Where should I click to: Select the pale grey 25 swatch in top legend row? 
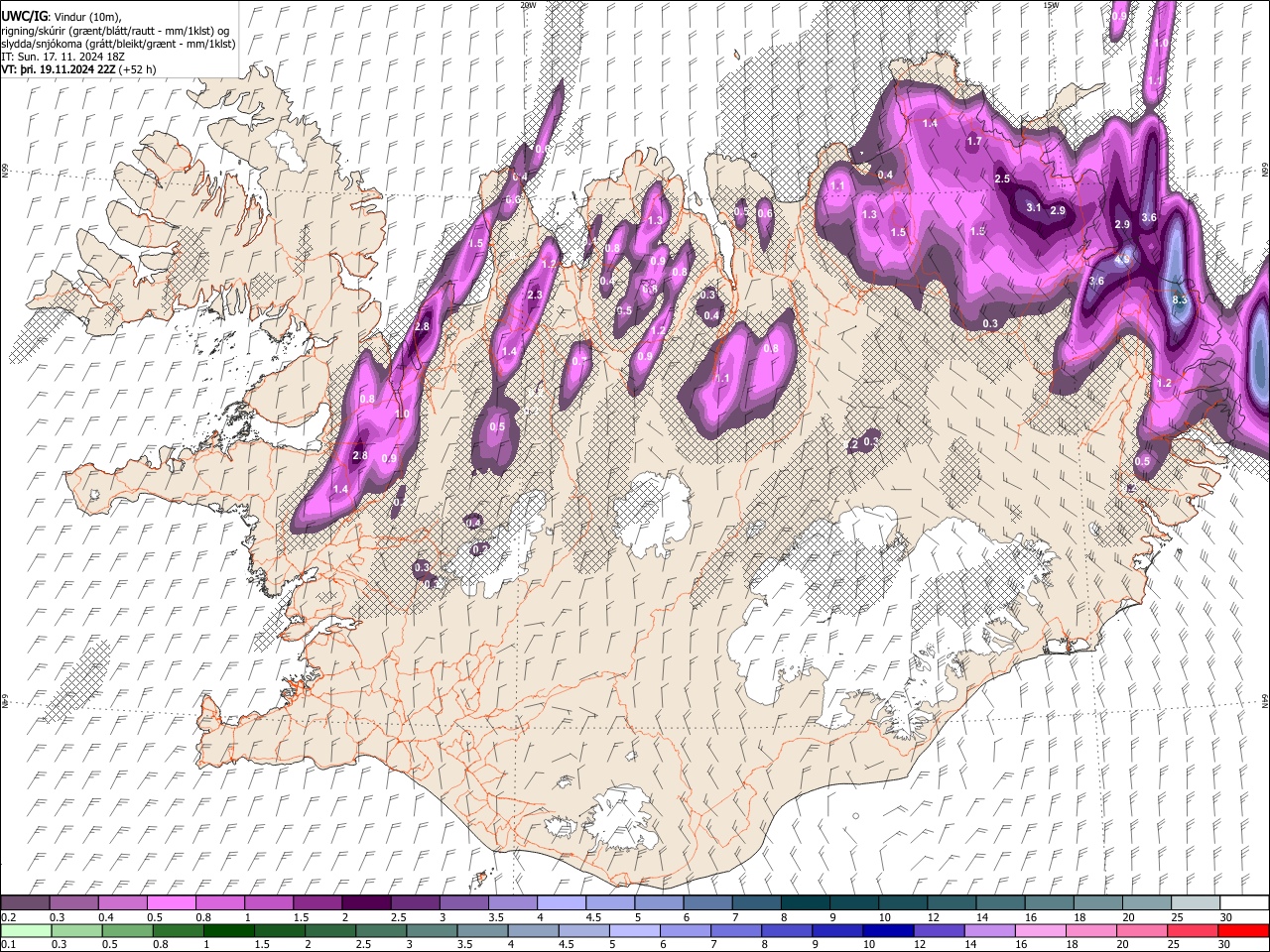[x=1196, y=903]
